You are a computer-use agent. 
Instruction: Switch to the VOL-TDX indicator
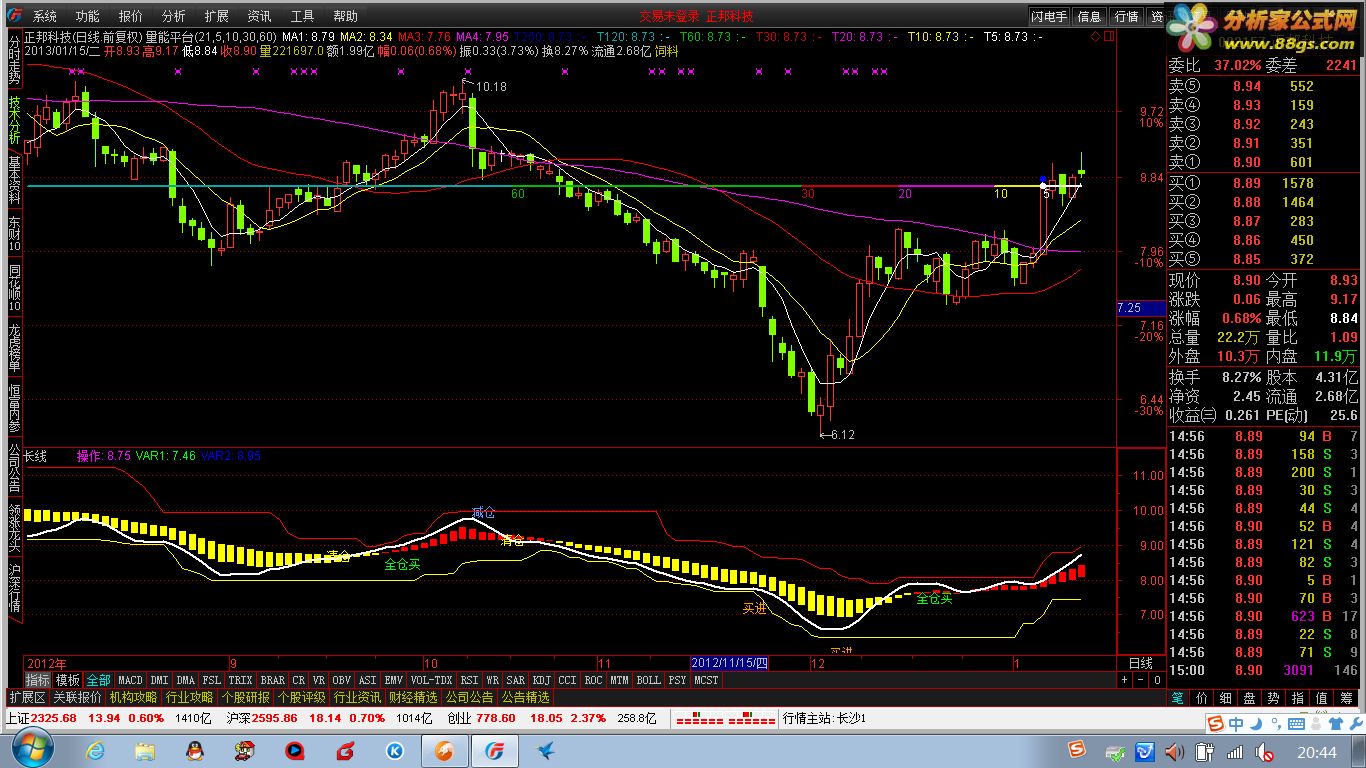(431, 680)
